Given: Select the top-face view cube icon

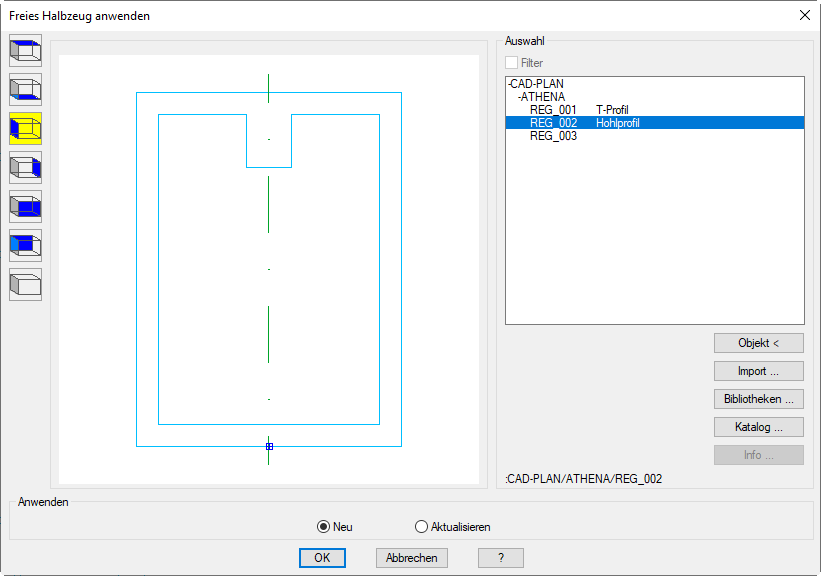Looking at the screenshot, I should (x=25, y=51).
